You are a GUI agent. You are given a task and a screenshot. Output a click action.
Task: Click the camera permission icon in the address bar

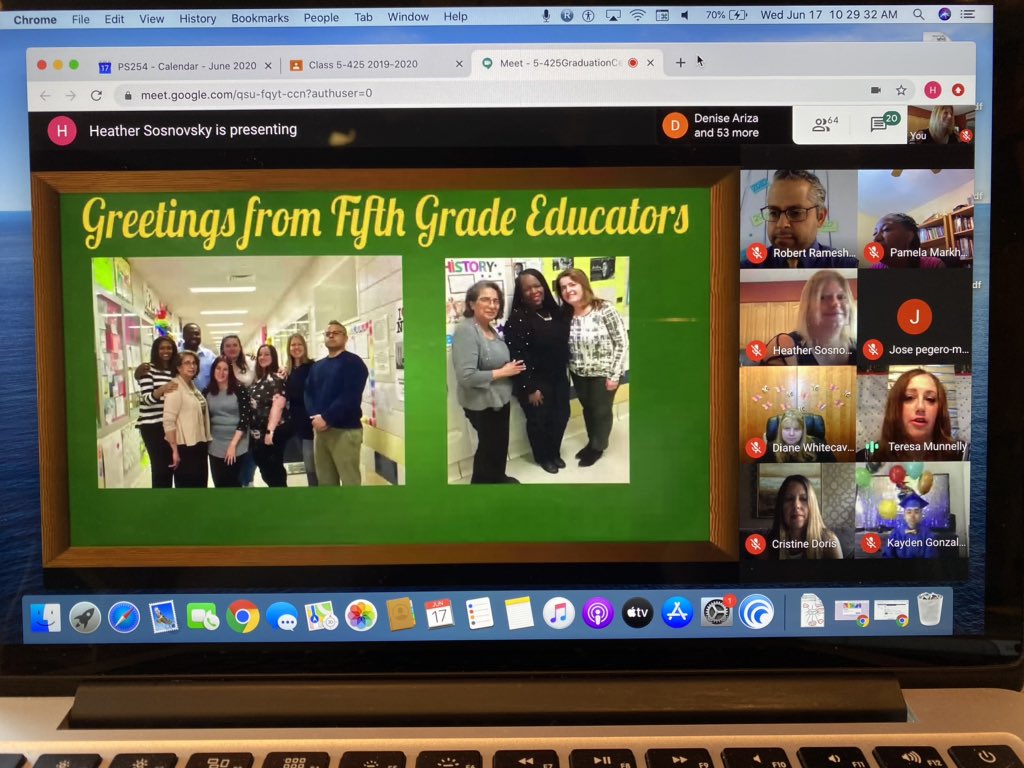pyautogui.click(x=876, y=89)
